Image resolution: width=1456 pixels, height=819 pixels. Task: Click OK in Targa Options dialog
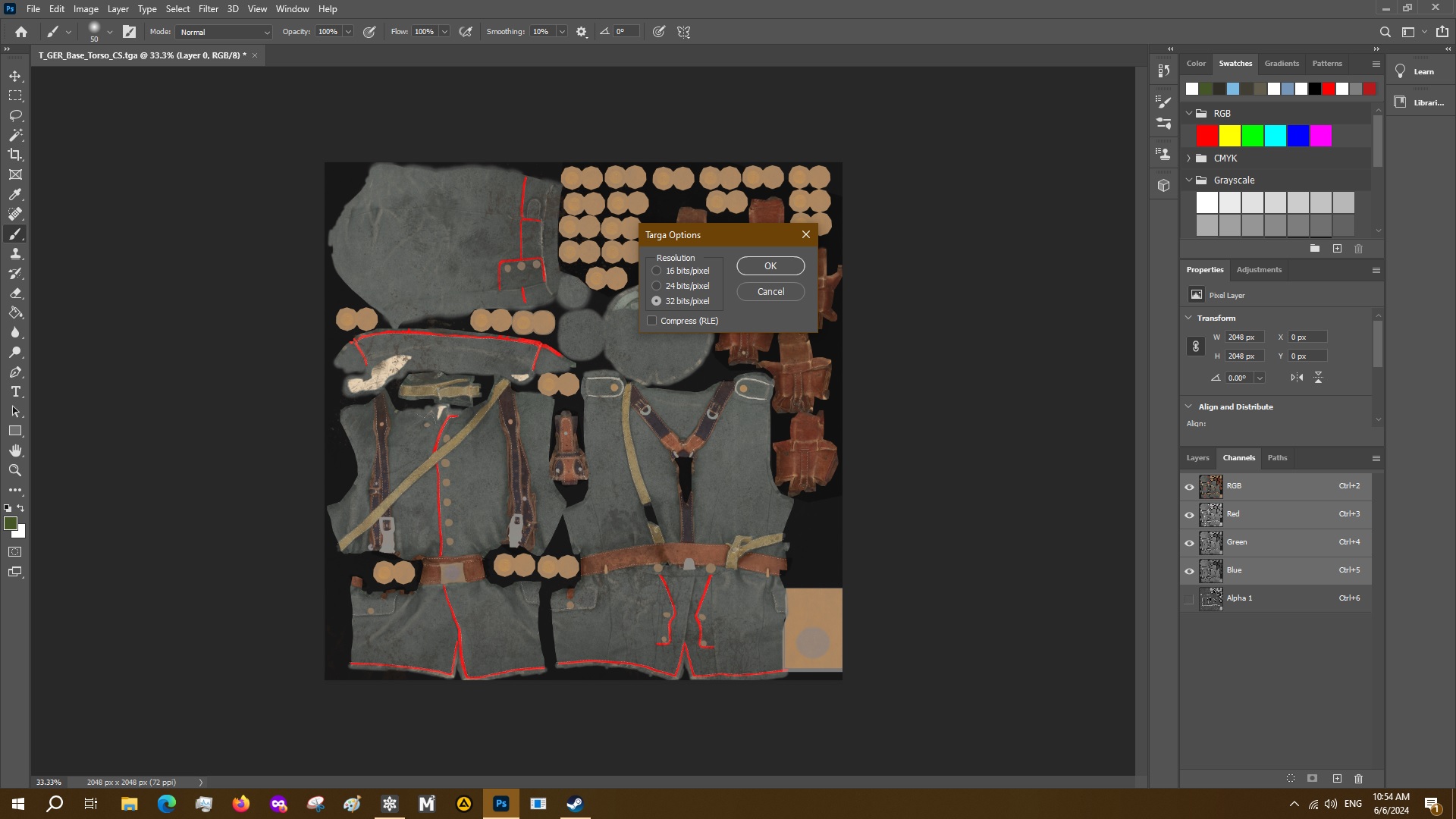770,266
